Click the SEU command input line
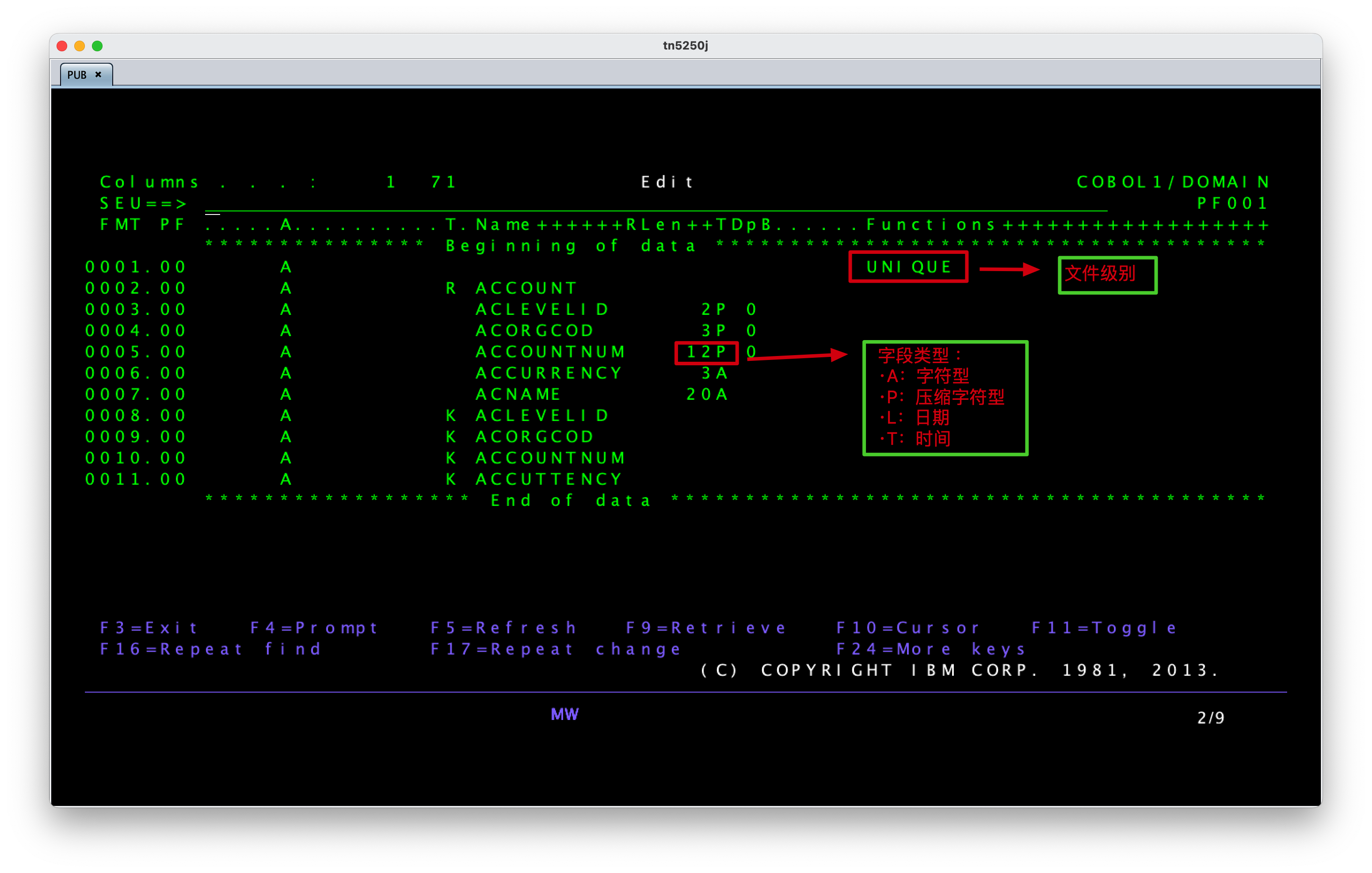The image size is (1372, 873). (655, 204)
